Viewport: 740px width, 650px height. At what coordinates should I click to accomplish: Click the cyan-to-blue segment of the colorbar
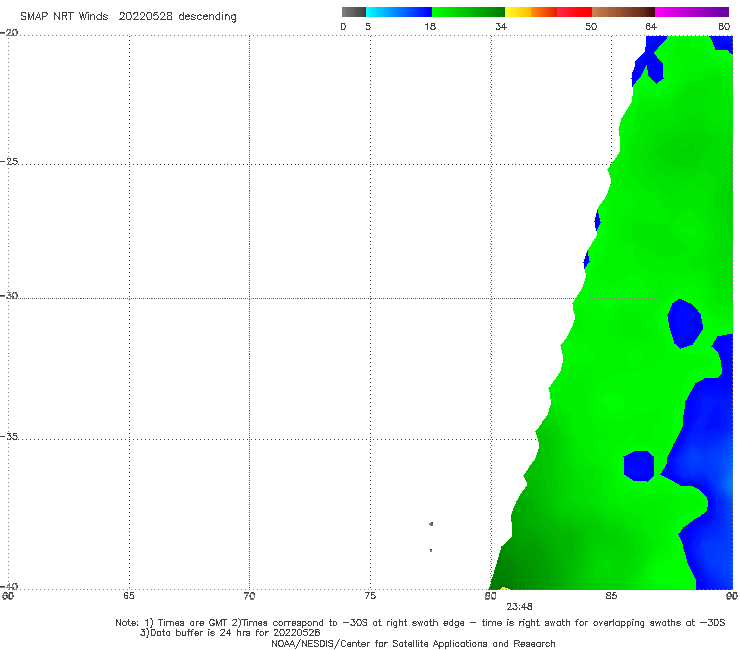399,12
